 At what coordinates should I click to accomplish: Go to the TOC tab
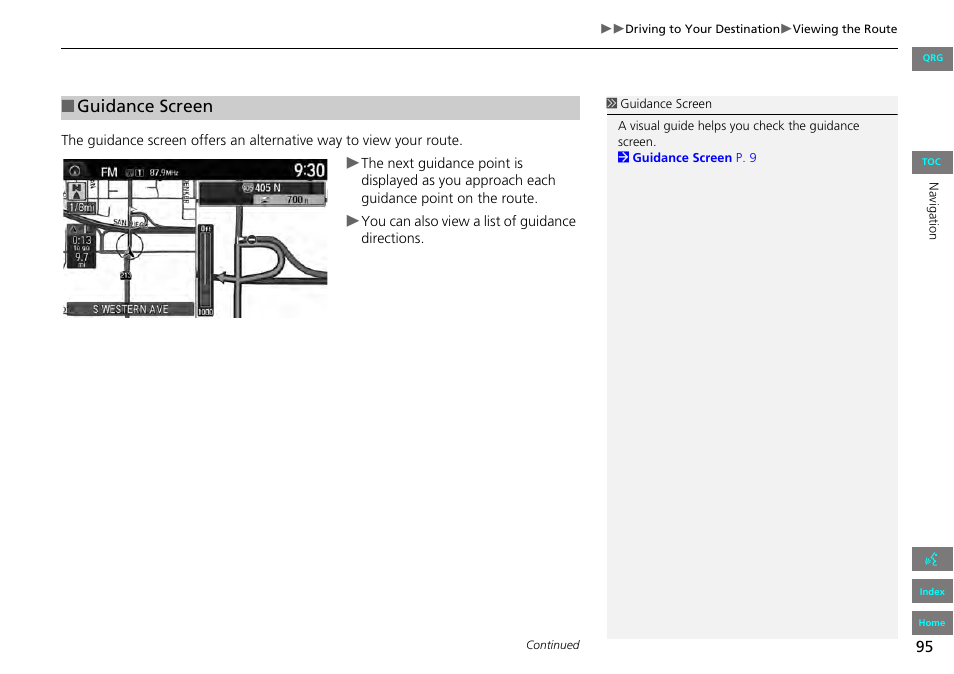[931, 162]
